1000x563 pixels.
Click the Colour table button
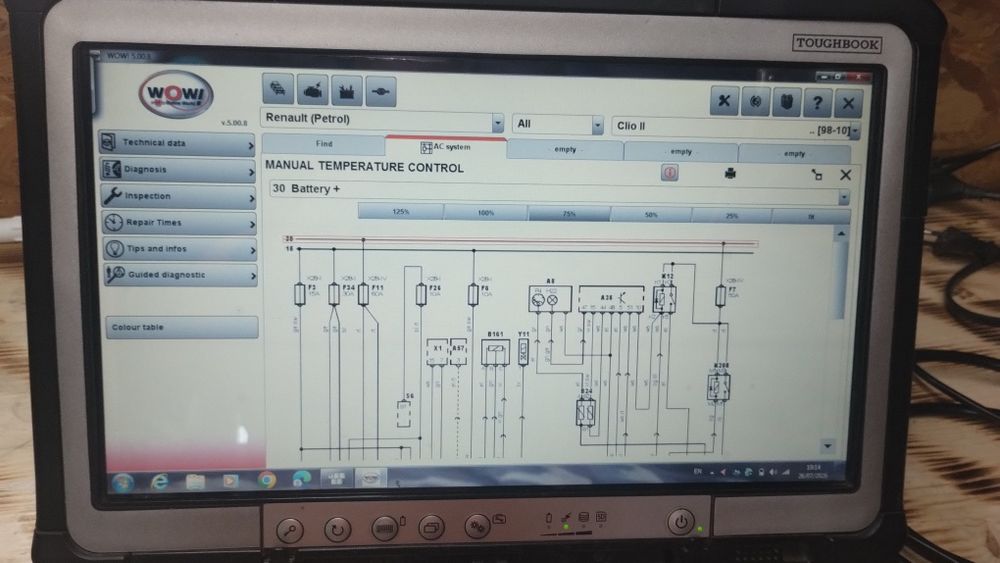click(182, 327)
